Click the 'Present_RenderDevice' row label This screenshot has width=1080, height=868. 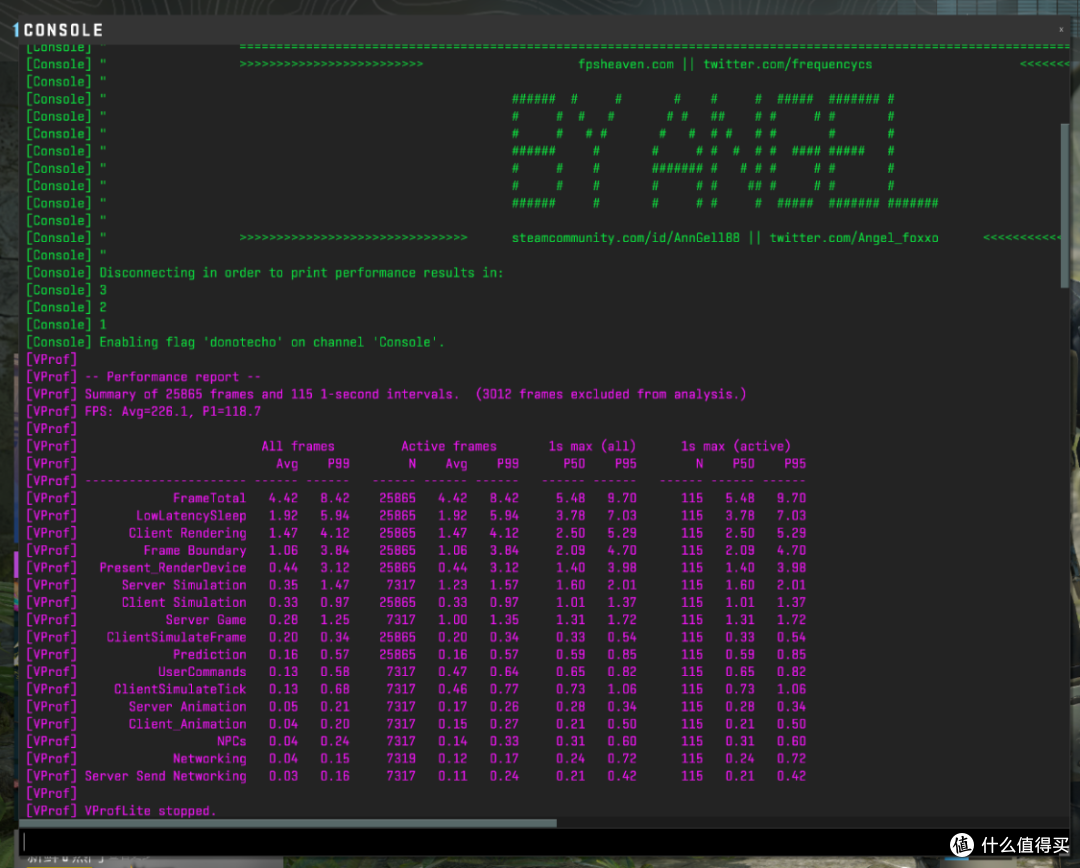click(173, 568)
